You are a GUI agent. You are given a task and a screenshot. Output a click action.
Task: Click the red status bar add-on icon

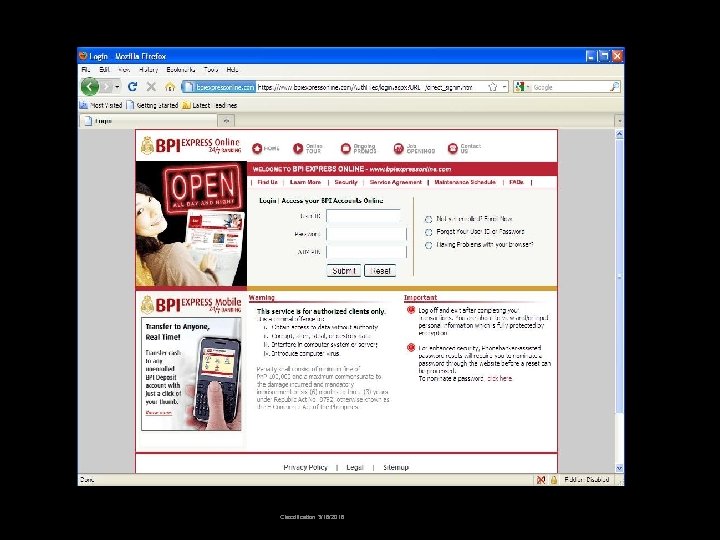point(541,480)
